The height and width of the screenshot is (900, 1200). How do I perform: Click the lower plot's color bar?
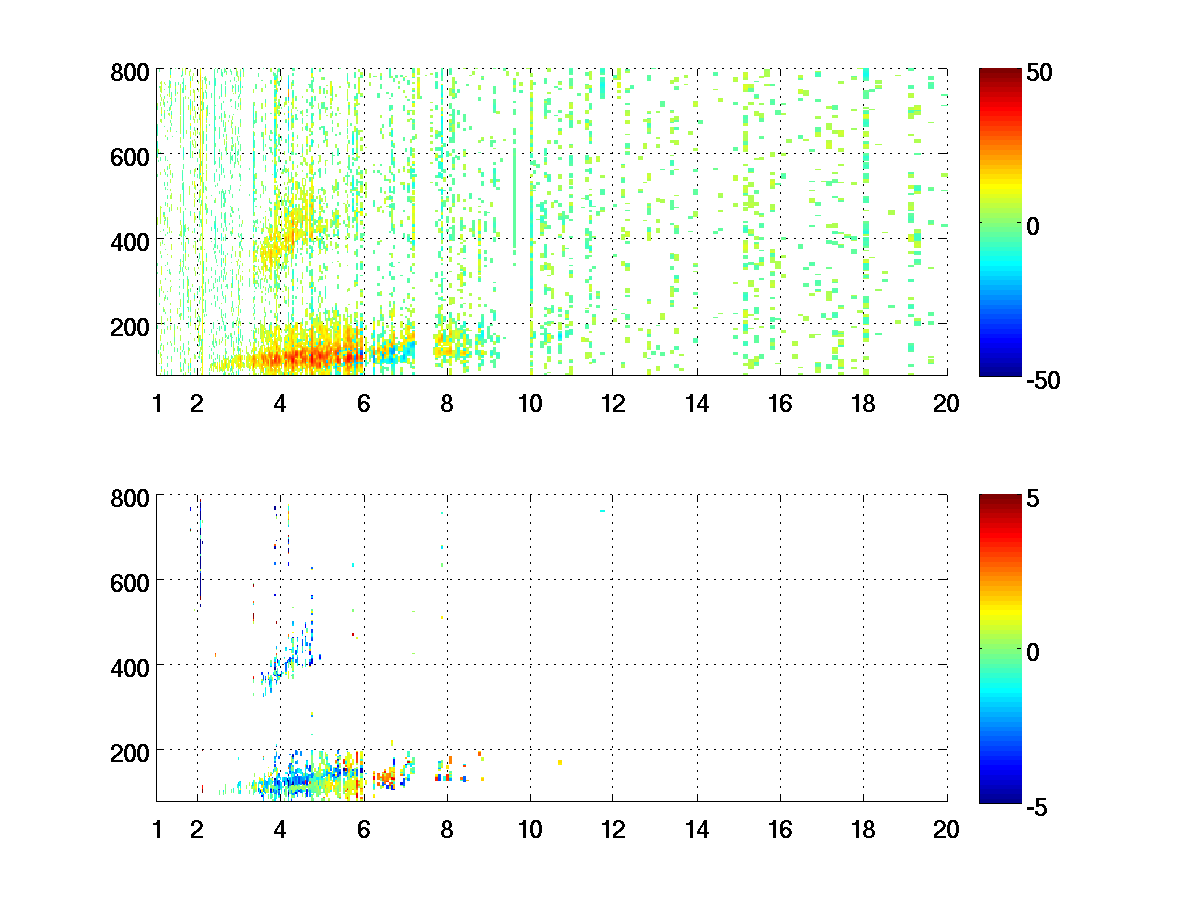pyautogui.click(x=1000, y=648)
